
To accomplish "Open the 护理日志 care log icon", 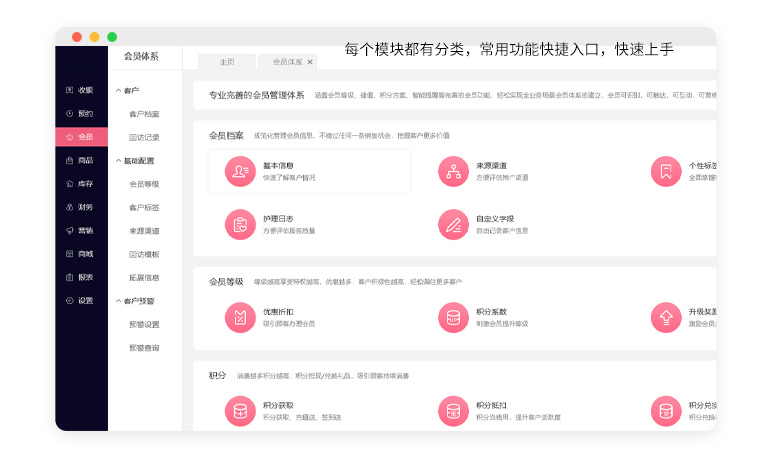I will click(240, 224).
